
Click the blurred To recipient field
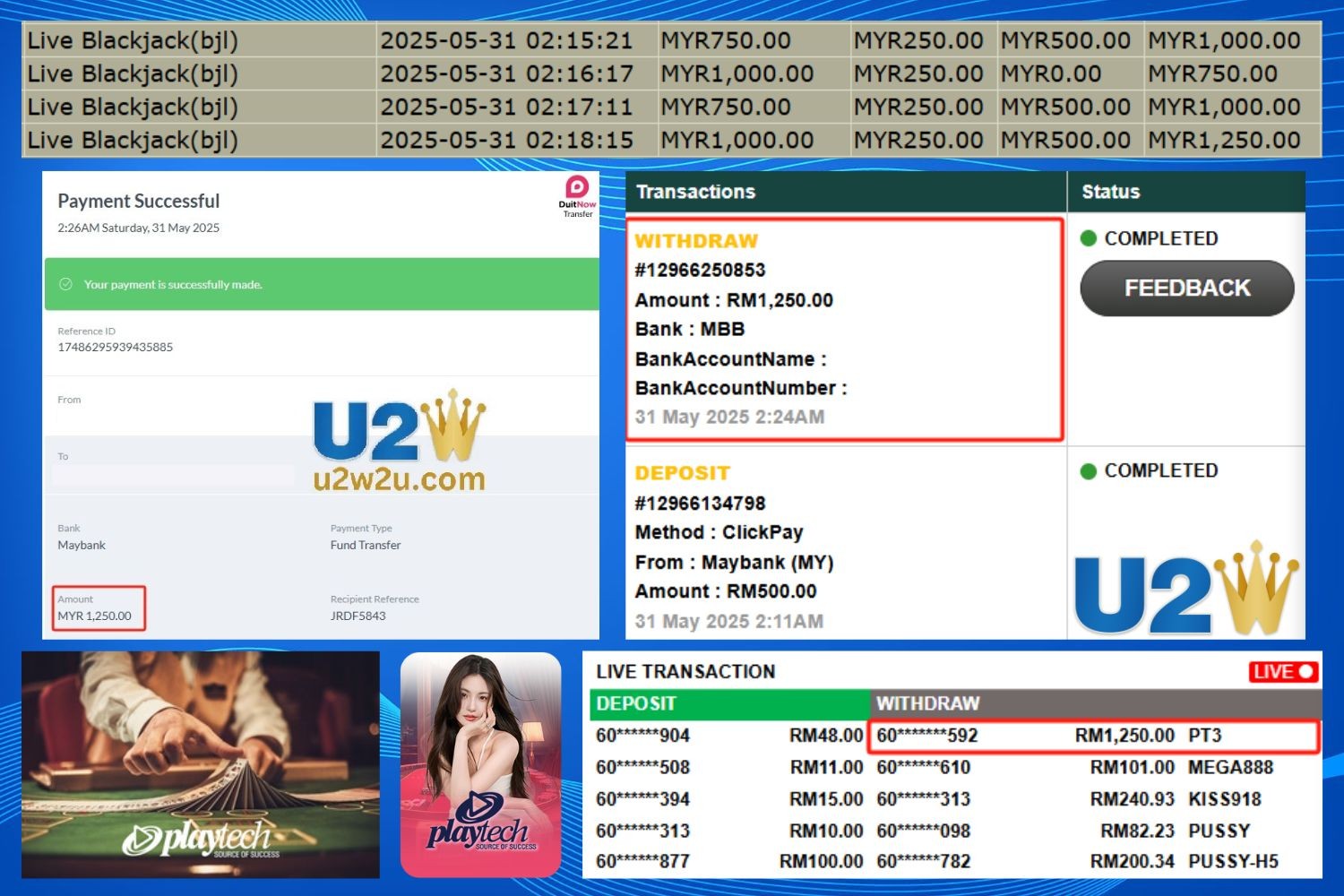173,475
